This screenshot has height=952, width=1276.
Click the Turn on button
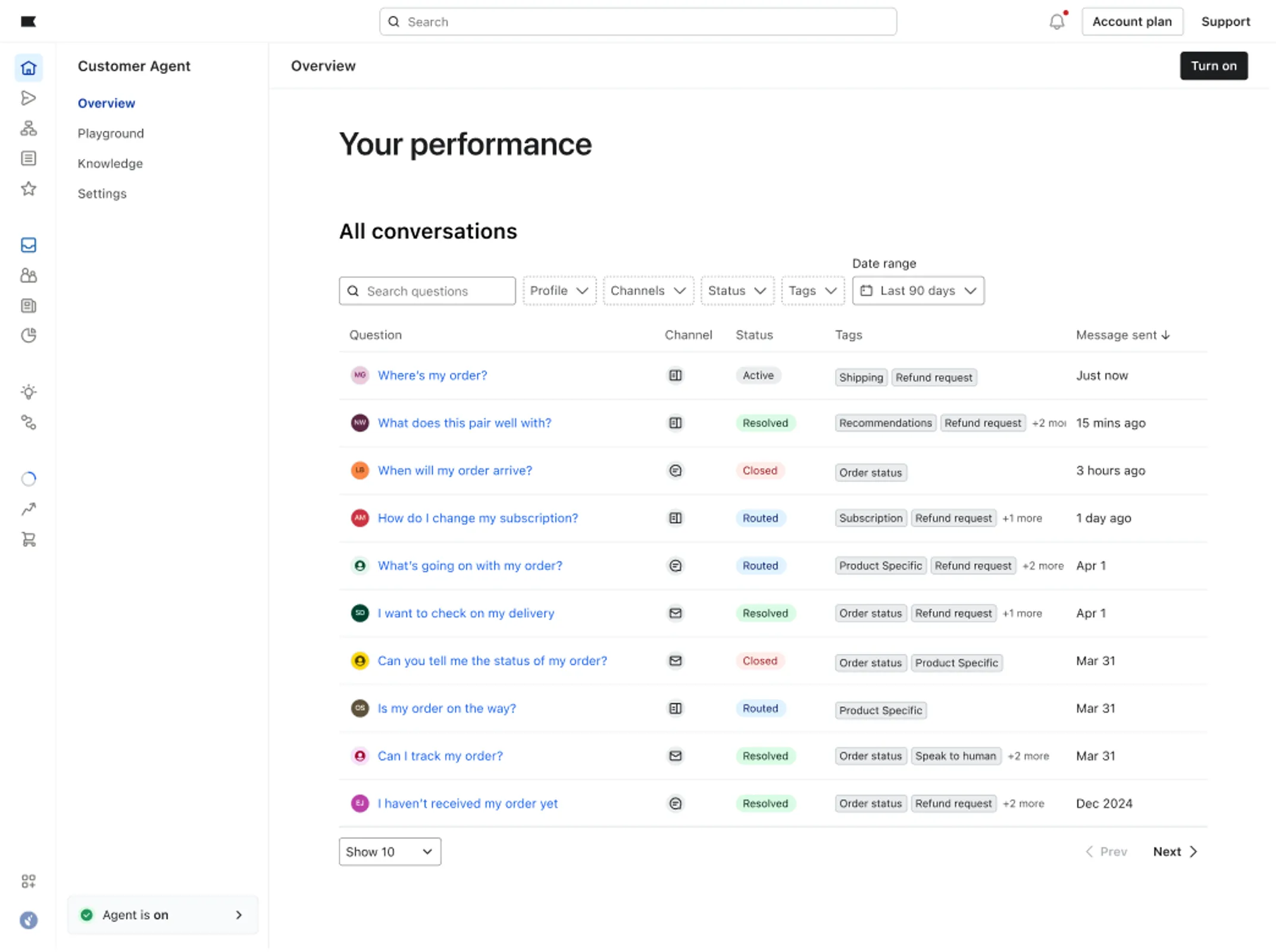click(1213, 66)
